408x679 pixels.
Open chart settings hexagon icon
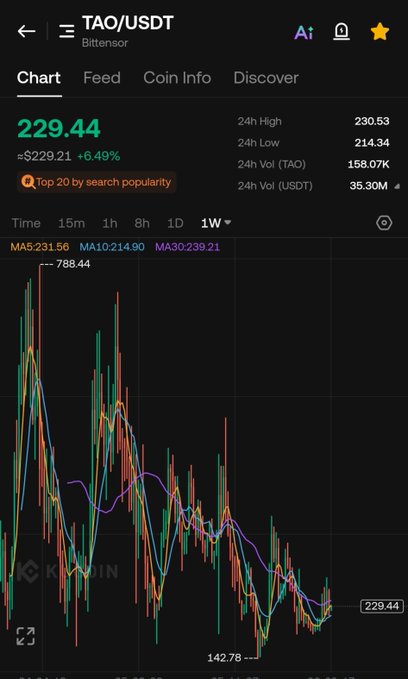[x=384, y=223]
